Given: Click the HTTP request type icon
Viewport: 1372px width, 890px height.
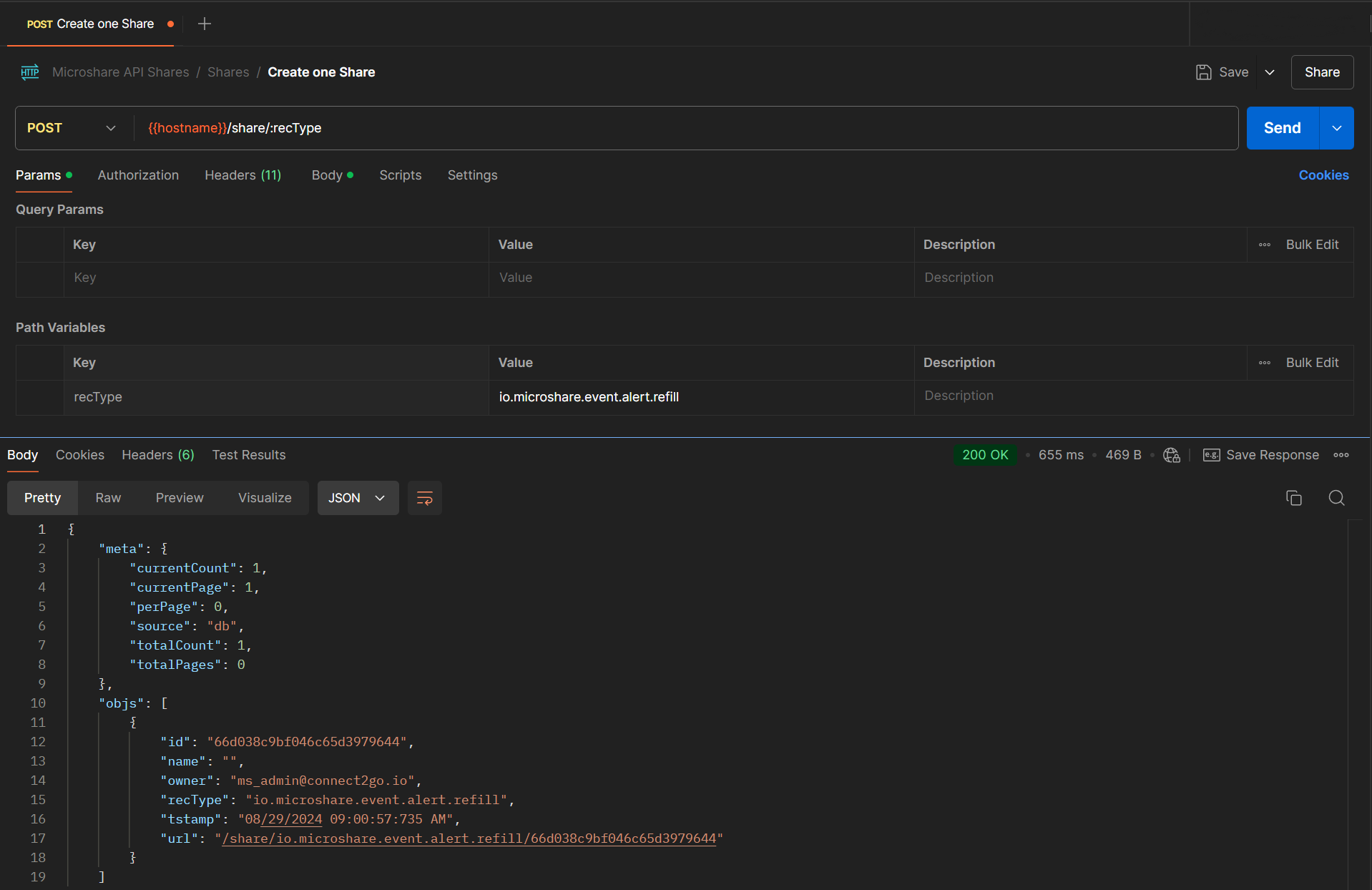Looking at the screenshot, I should coord(30,72).
